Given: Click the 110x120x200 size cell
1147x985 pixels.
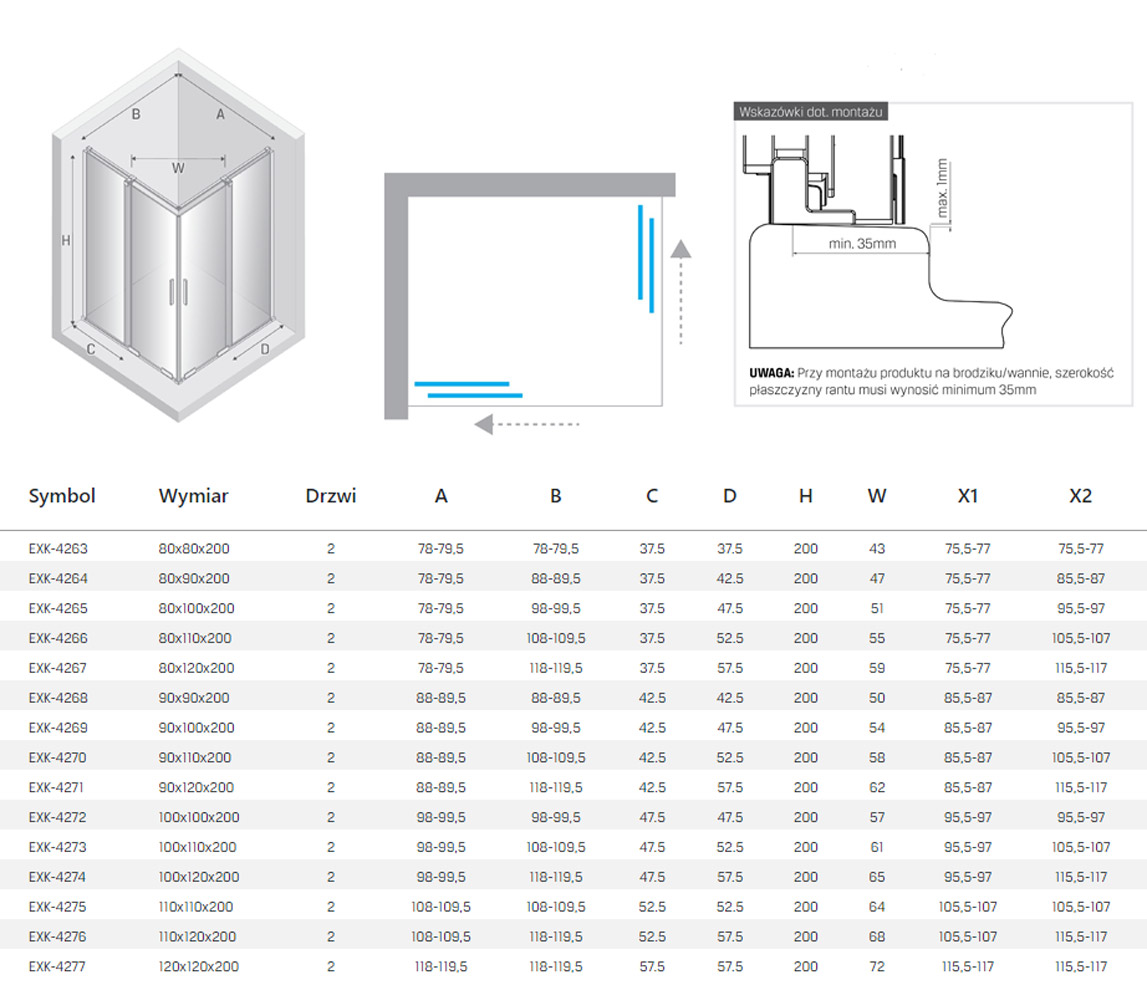Looking at the screenshot, I should click(196, 937).
